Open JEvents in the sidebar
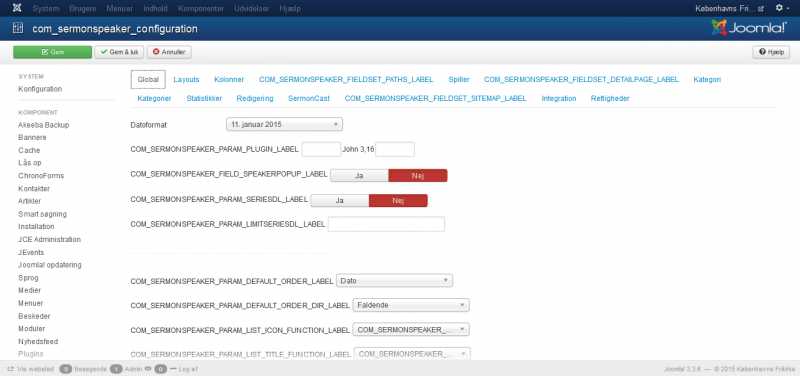The height and width of the screenshot is (376, 800). click(x=31, y=253)
